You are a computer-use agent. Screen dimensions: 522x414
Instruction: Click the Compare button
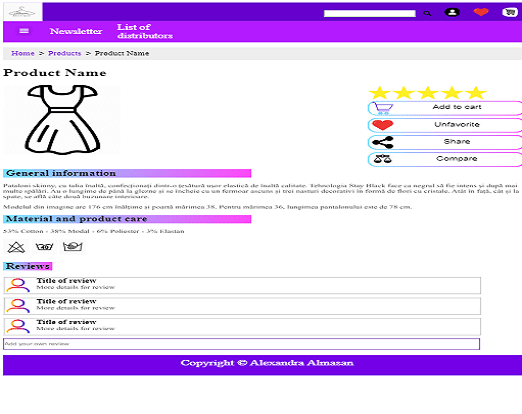click(x=445, y=159)
